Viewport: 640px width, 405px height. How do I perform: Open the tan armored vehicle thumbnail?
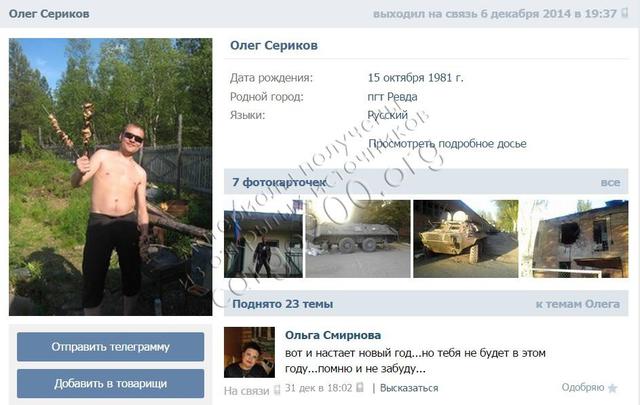tap(466, 239)
